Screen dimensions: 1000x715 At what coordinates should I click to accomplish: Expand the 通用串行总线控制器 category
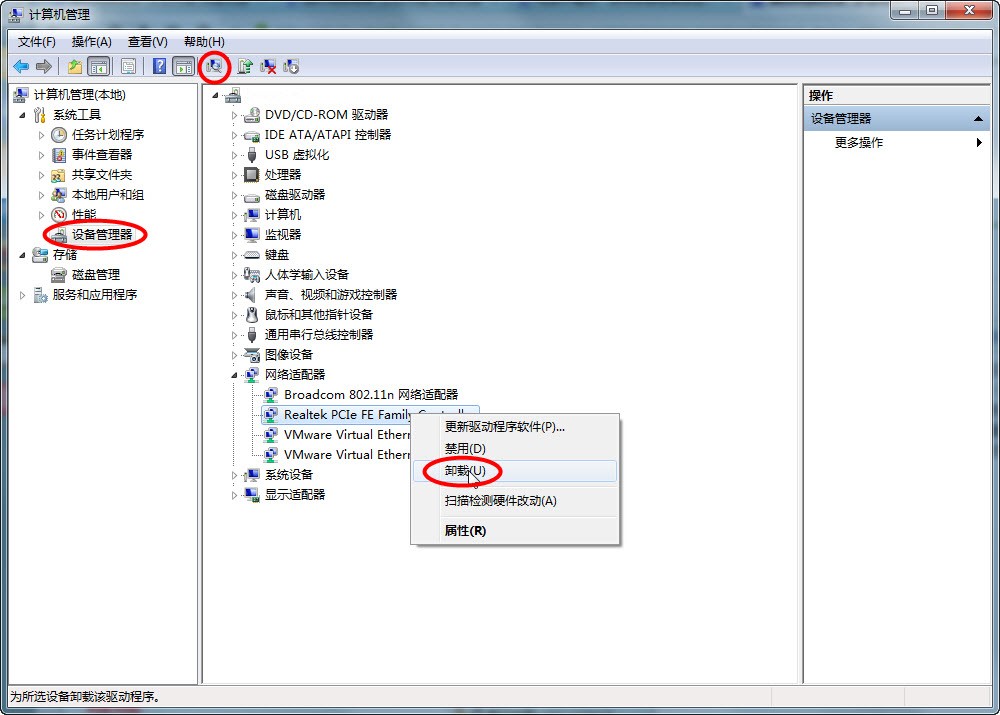234,335
